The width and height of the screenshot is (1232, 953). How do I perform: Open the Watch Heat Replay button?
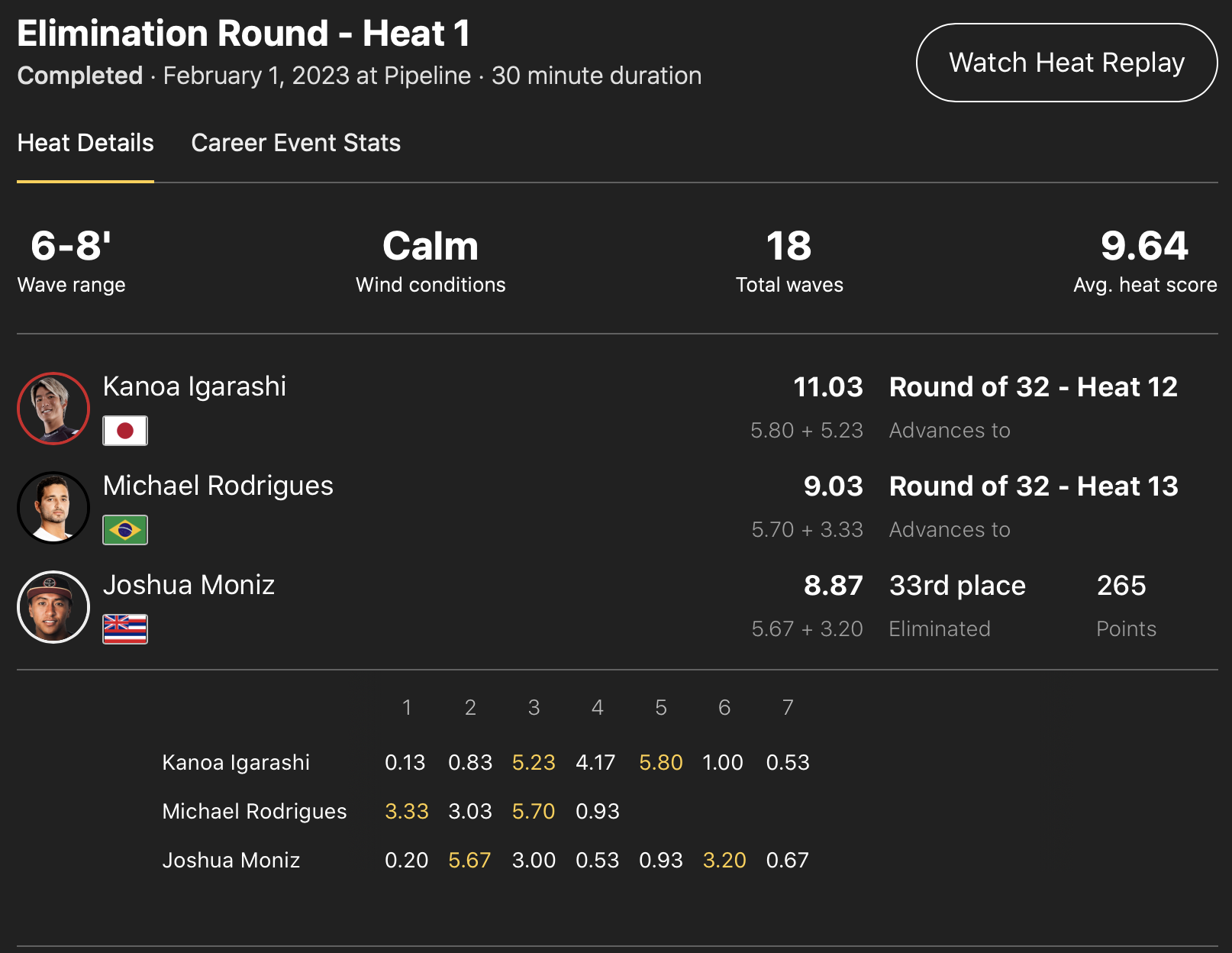[x=1066, y=63]
